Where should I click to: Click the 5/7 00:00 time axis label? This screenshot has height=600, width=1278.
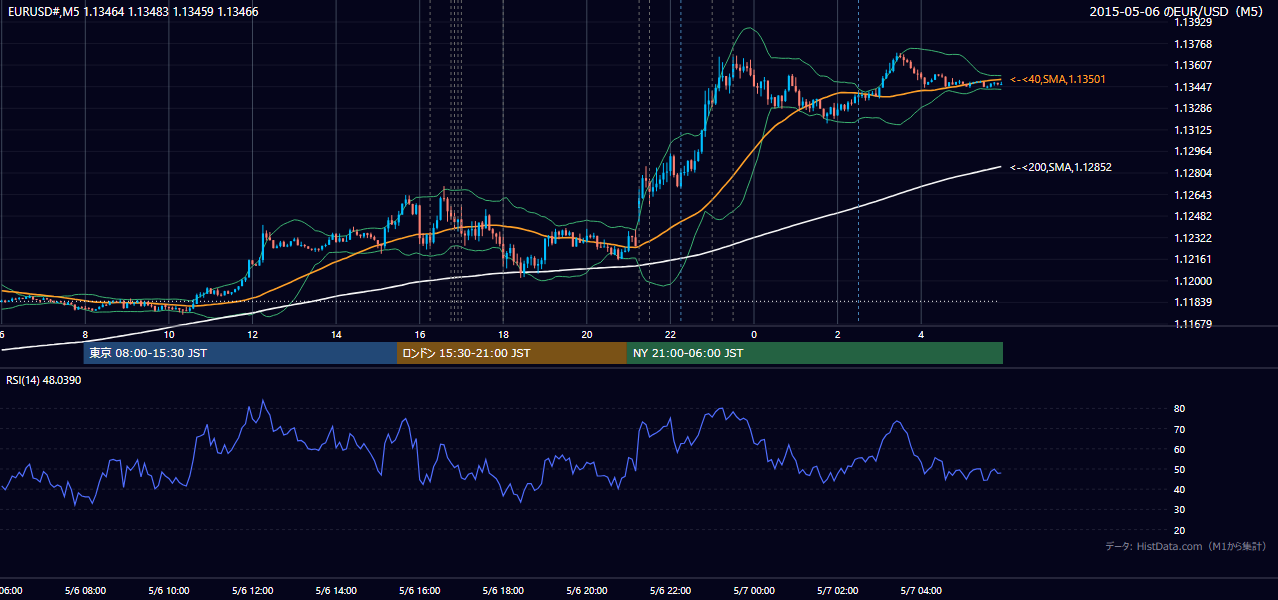tap(754, 591)
